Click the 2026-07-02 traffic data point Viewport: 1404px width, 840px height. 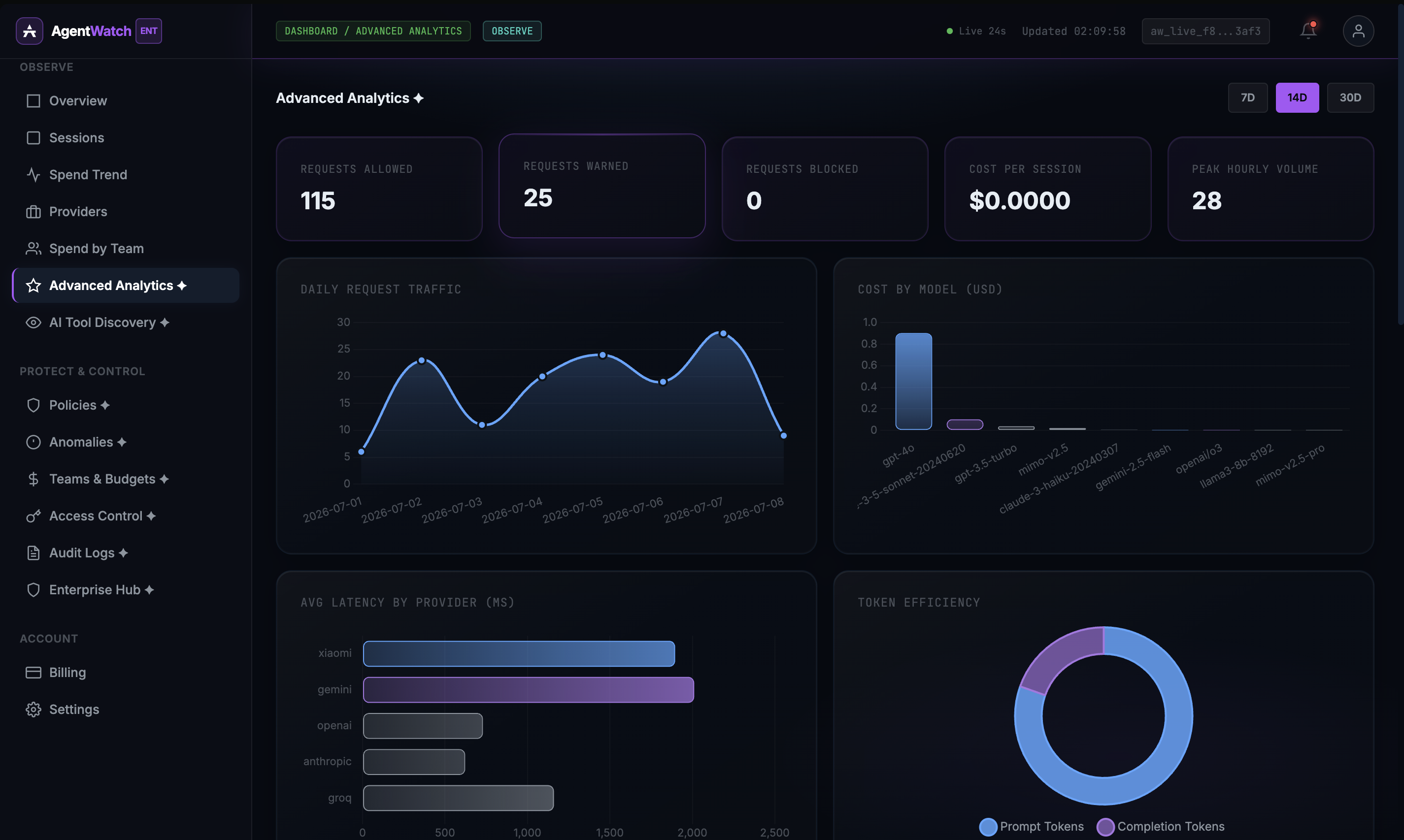(421, 360)
